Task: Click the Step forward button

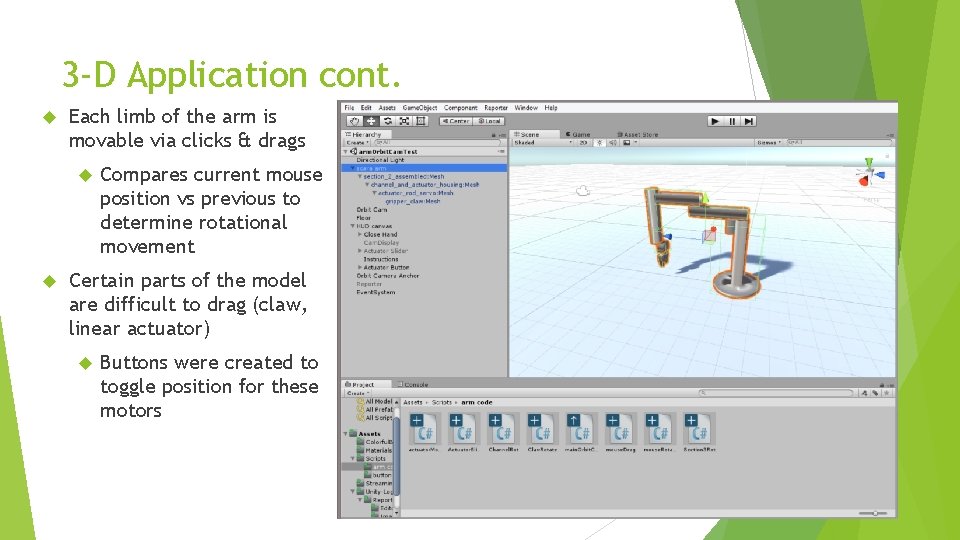Action: point(748,121)
